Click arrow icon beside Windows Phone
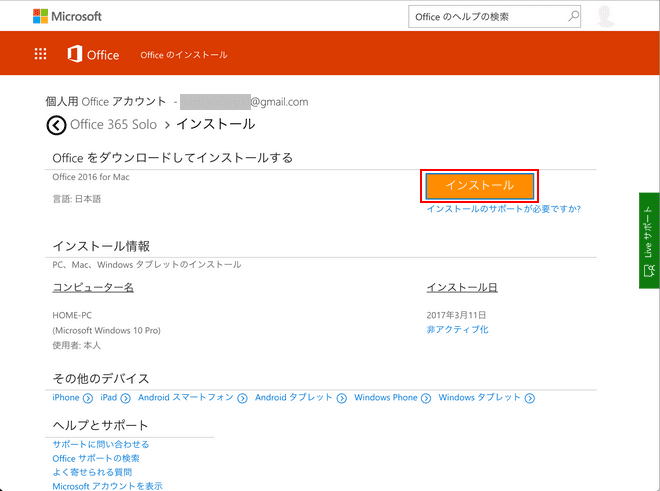660x491 pixels. point(426,398)
